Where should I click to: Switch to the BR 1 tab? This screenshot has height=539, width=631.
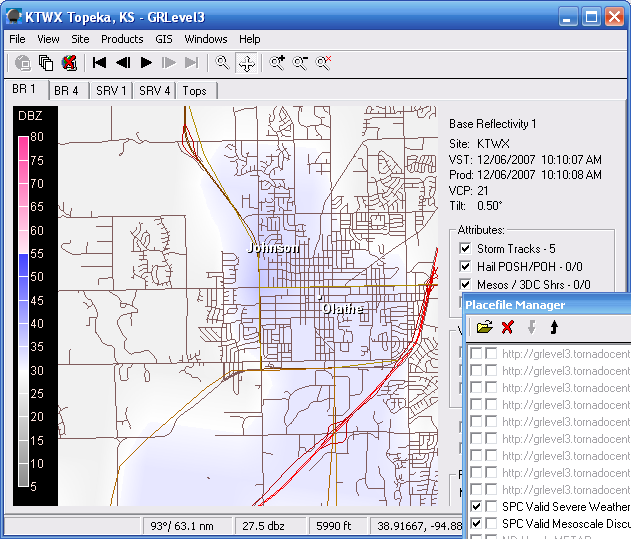pos(26,89)
